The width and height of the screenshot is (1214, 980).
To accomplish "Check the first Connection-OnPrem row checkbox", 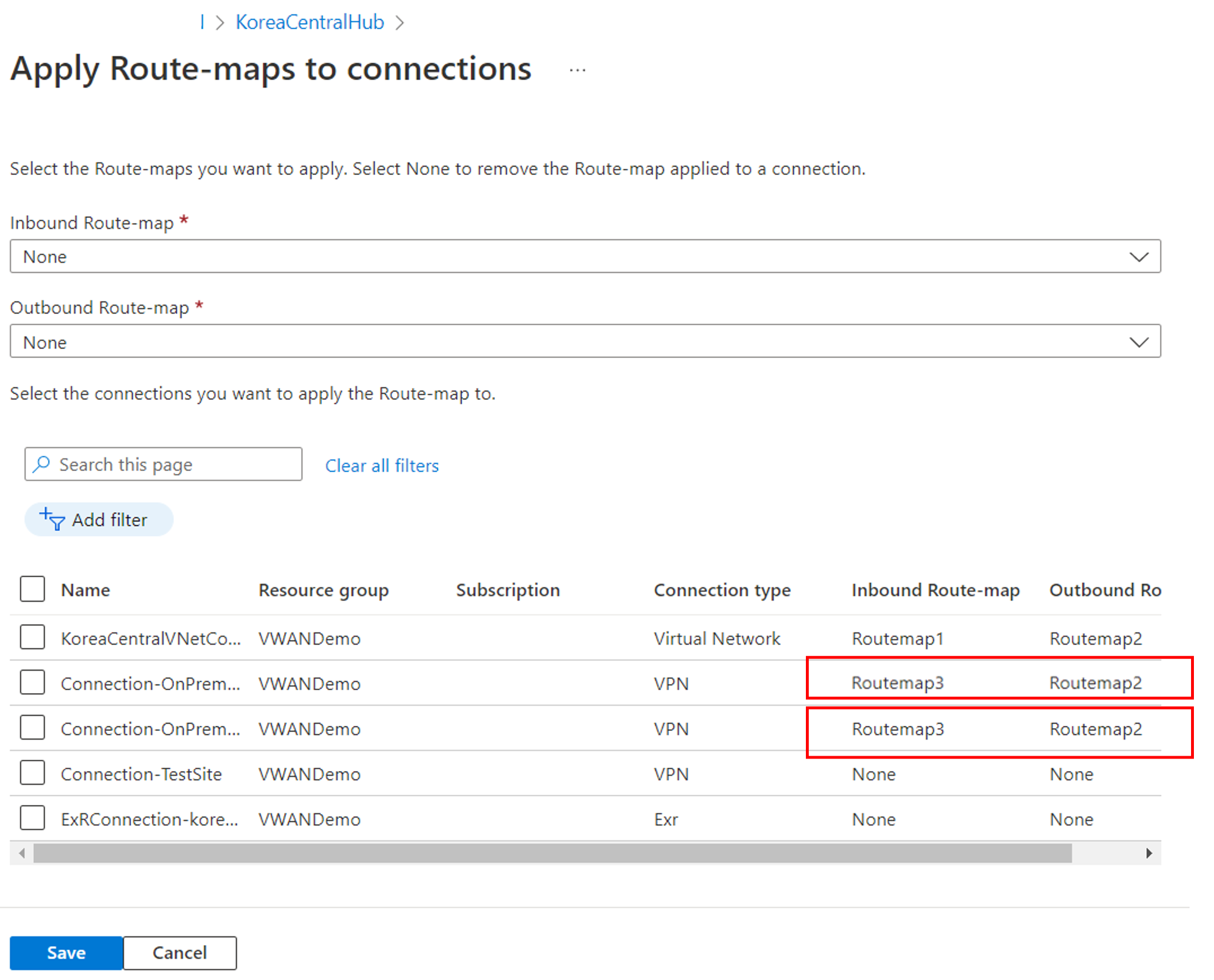I will 32,683.
